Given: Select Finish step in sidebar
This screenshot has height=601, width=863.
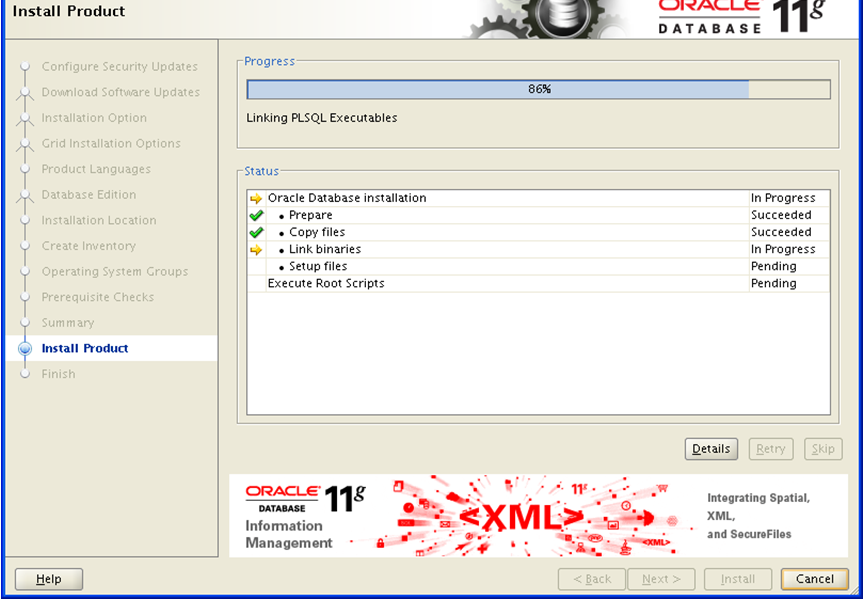Looking at the screenshot, I should point(58,374).
